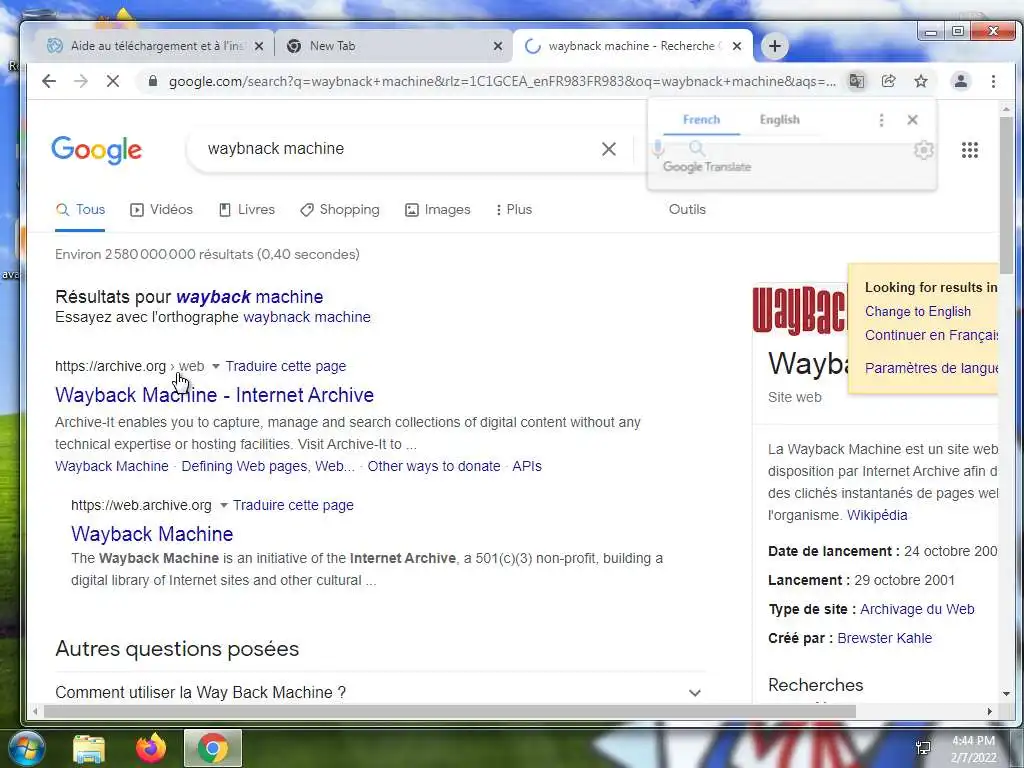Click Chrome taskbar icon
Image resolution: width=1024 pixels, height=768 pixels.
213,748
